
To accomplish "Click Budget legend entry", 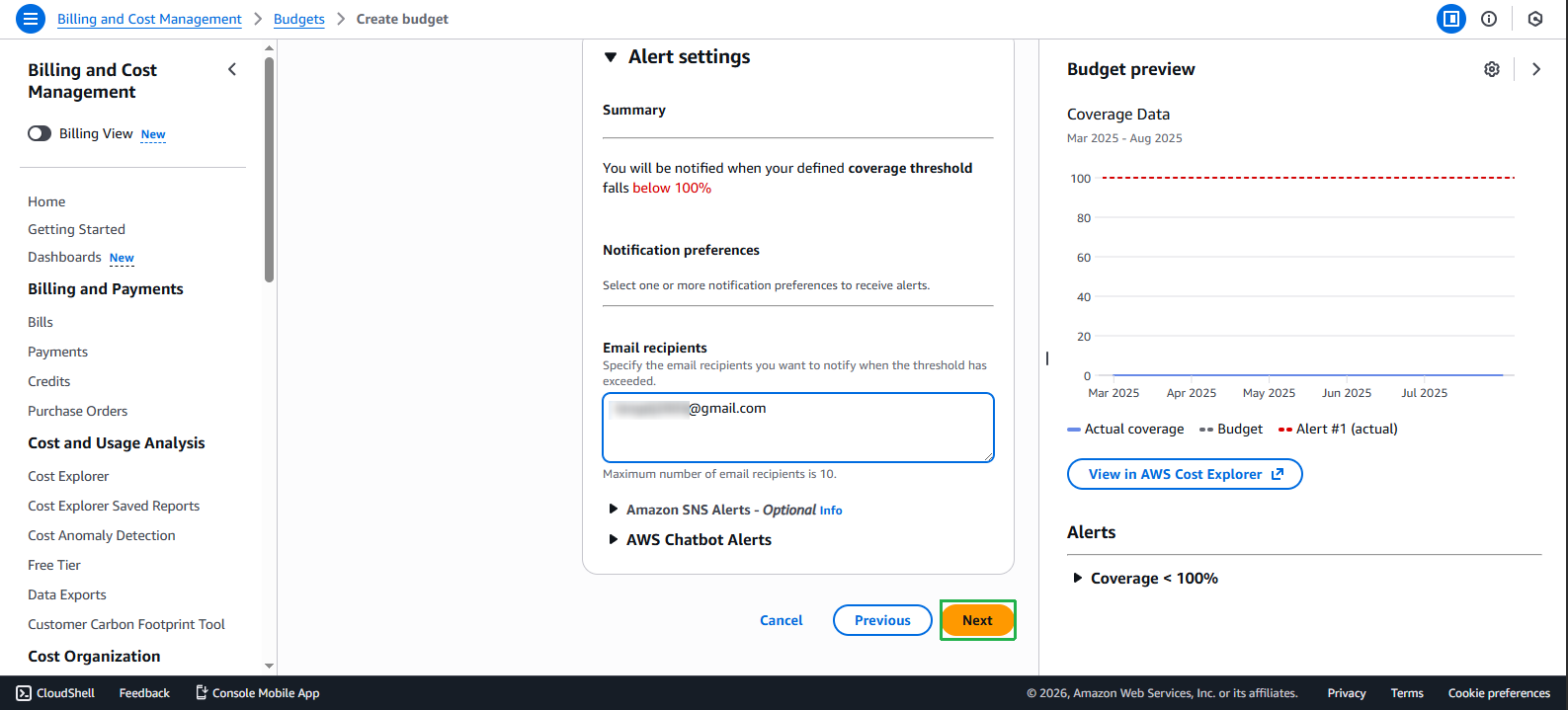I will click(x=1231, y=429).
